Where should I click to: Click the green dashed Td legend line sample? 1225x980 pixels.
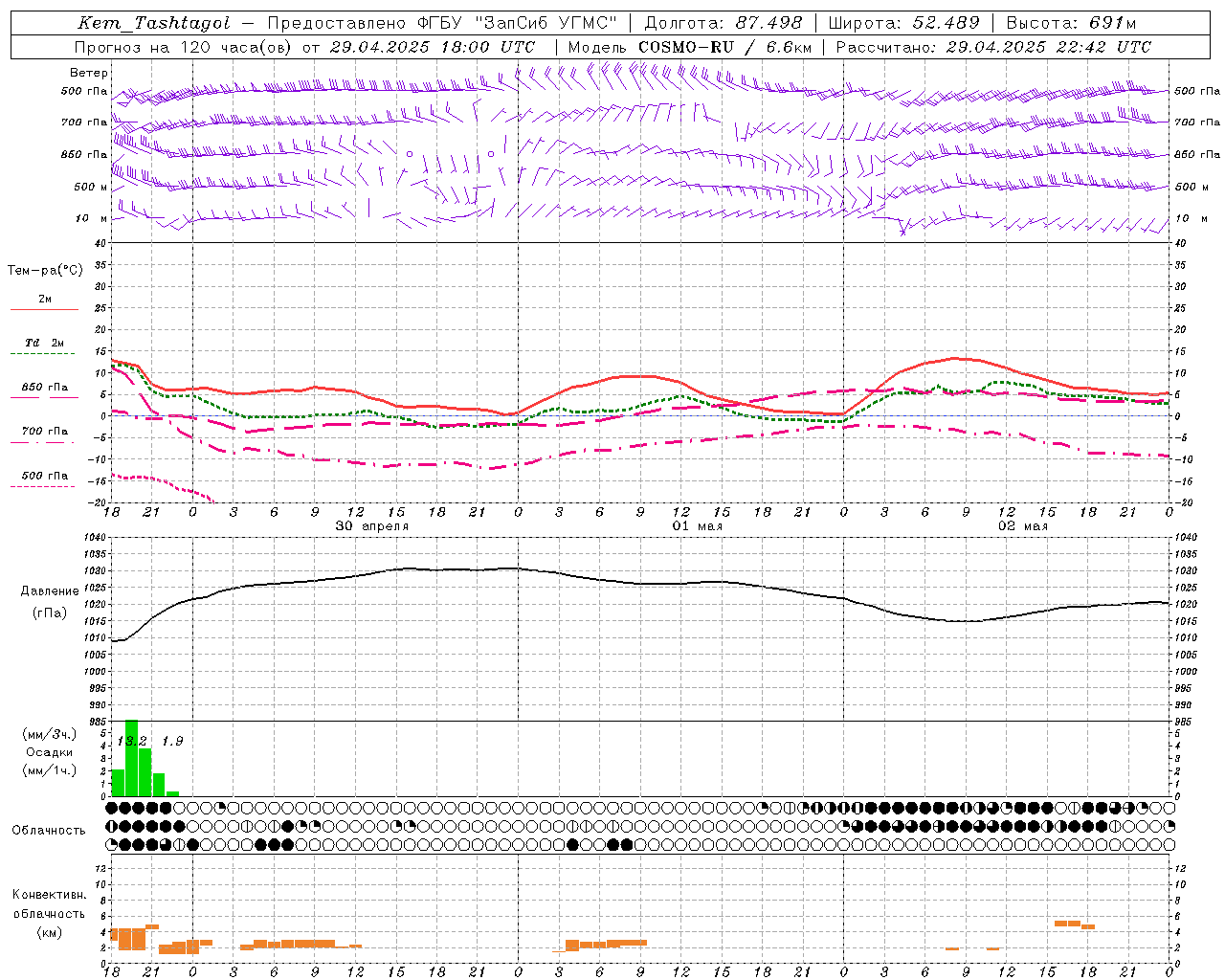click(x=42, y=354)
